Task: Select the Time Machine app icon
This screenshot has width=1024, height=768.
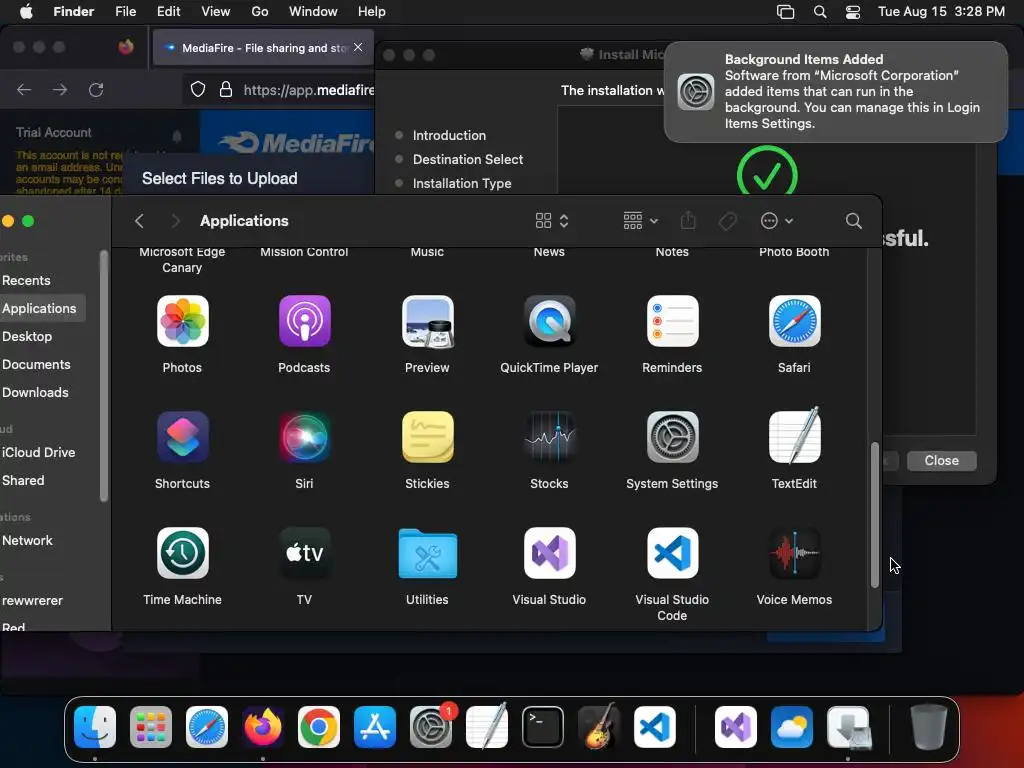Action: point(182,552)
